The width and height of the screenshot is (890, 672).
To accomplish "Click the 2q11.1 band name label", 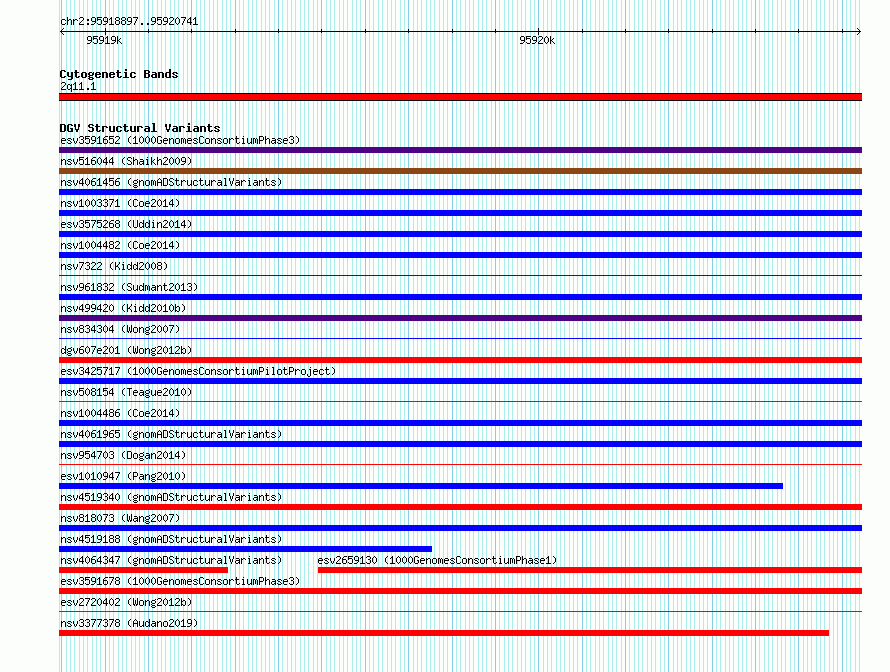I will click(x=78, y=86).
